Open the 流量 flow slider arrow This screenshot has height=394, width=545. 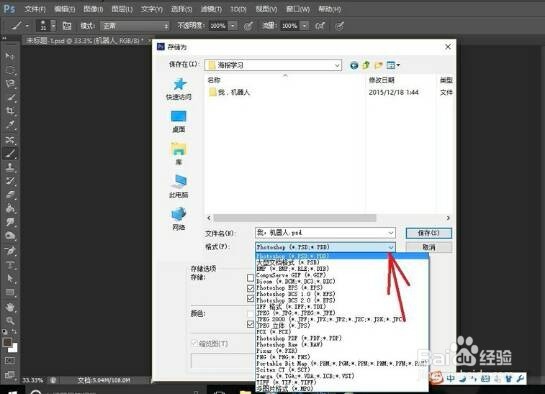(304, 26)
